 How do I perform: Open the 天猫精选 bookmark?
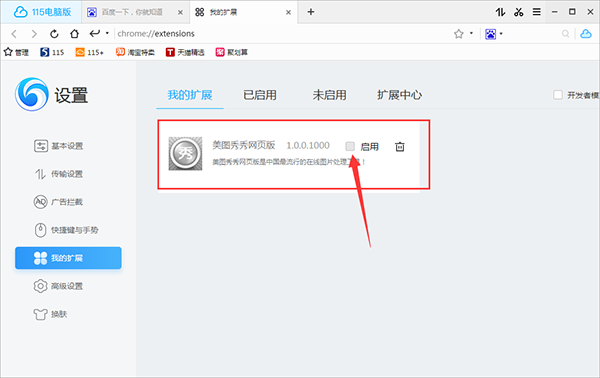(185, 52)
